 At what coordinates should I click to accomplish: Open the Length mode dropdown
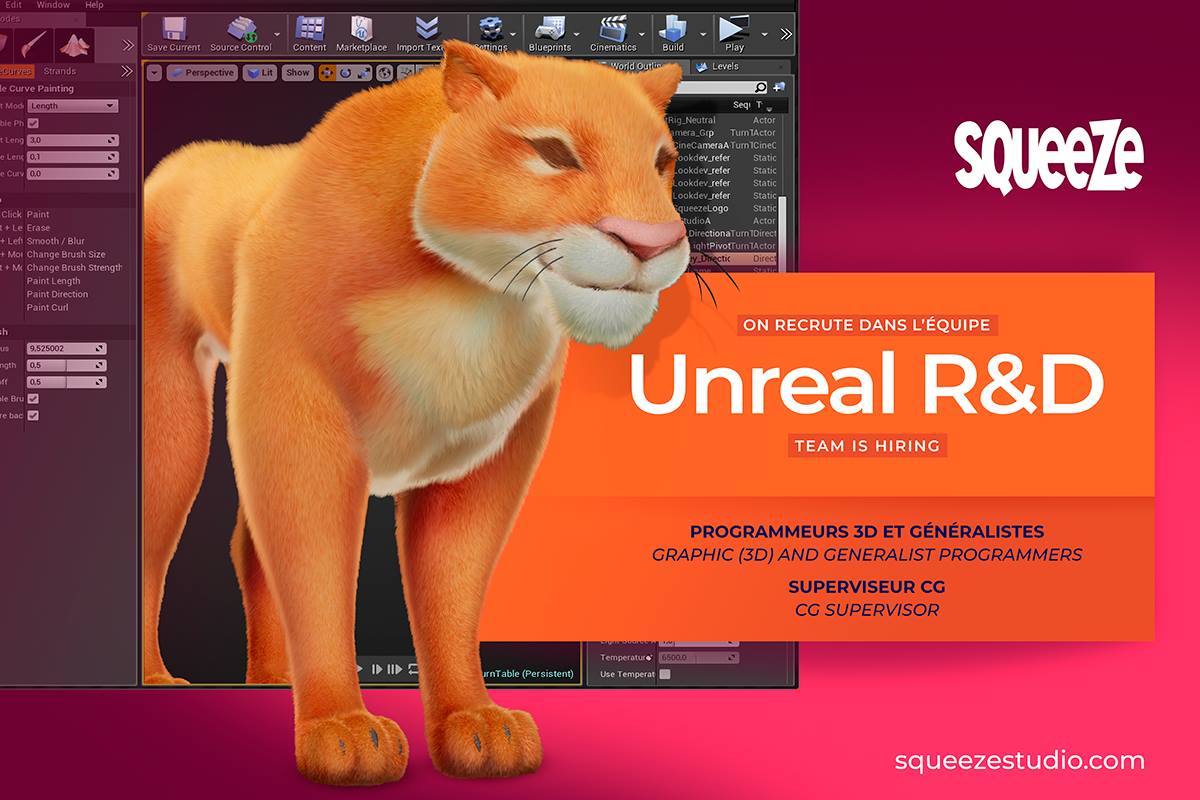[x=72, y=106]
